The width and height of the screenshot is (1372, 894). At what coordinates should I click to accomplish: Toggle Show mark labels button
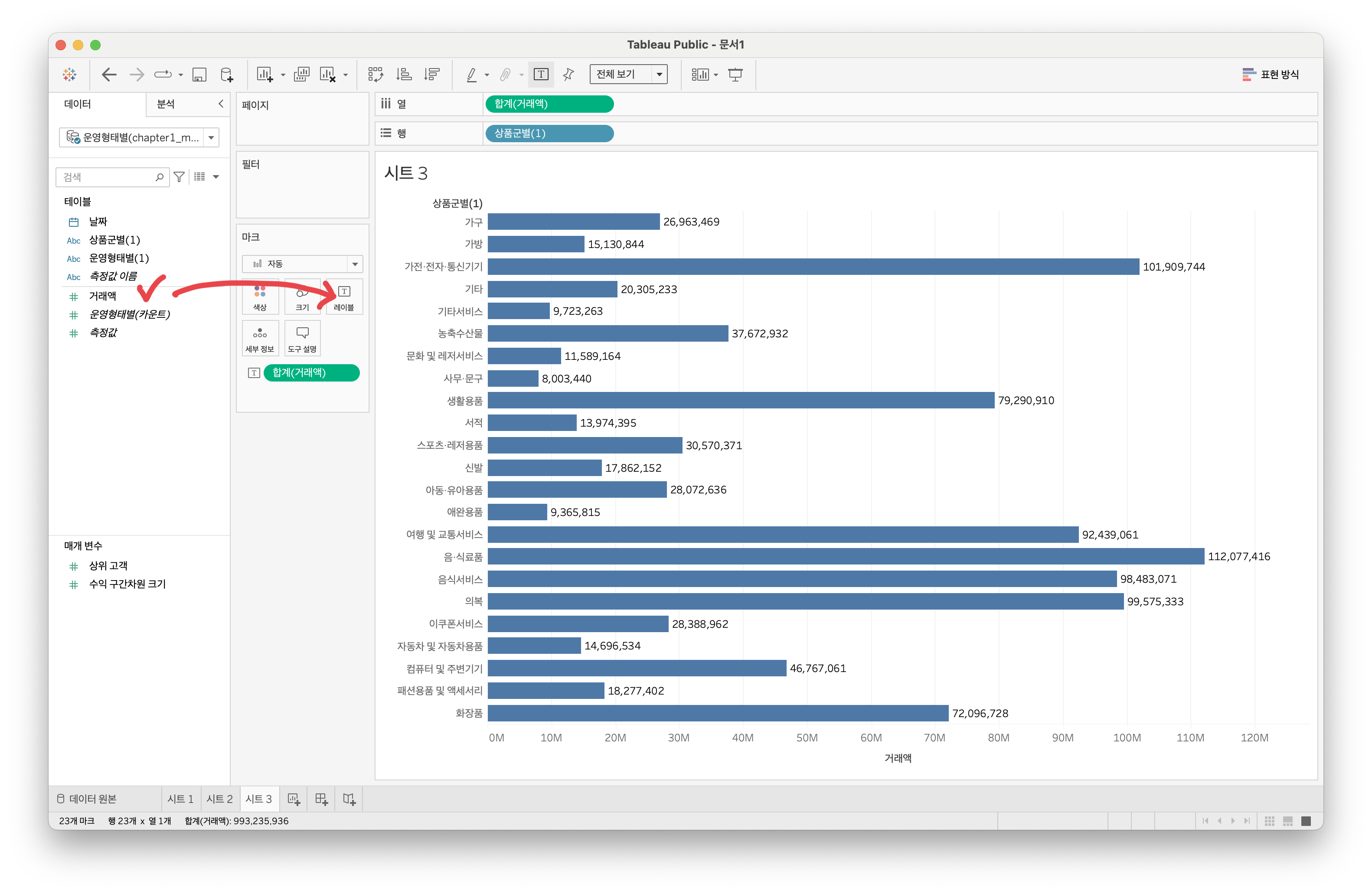pyautogui.click(x=541, y=75)
